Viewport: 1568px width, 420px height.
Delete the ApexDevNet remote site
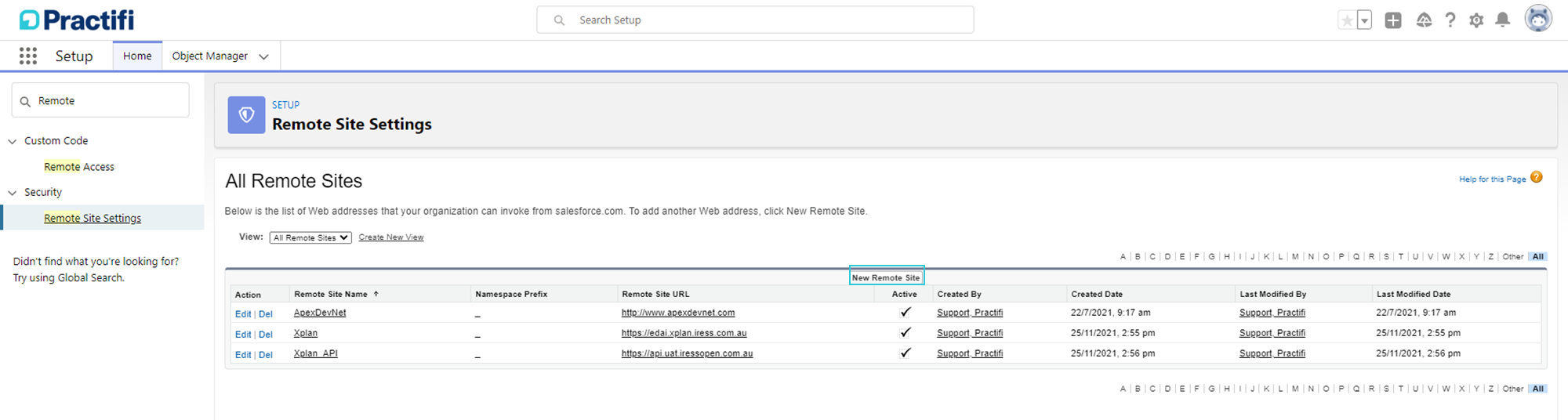pos(266,314)
